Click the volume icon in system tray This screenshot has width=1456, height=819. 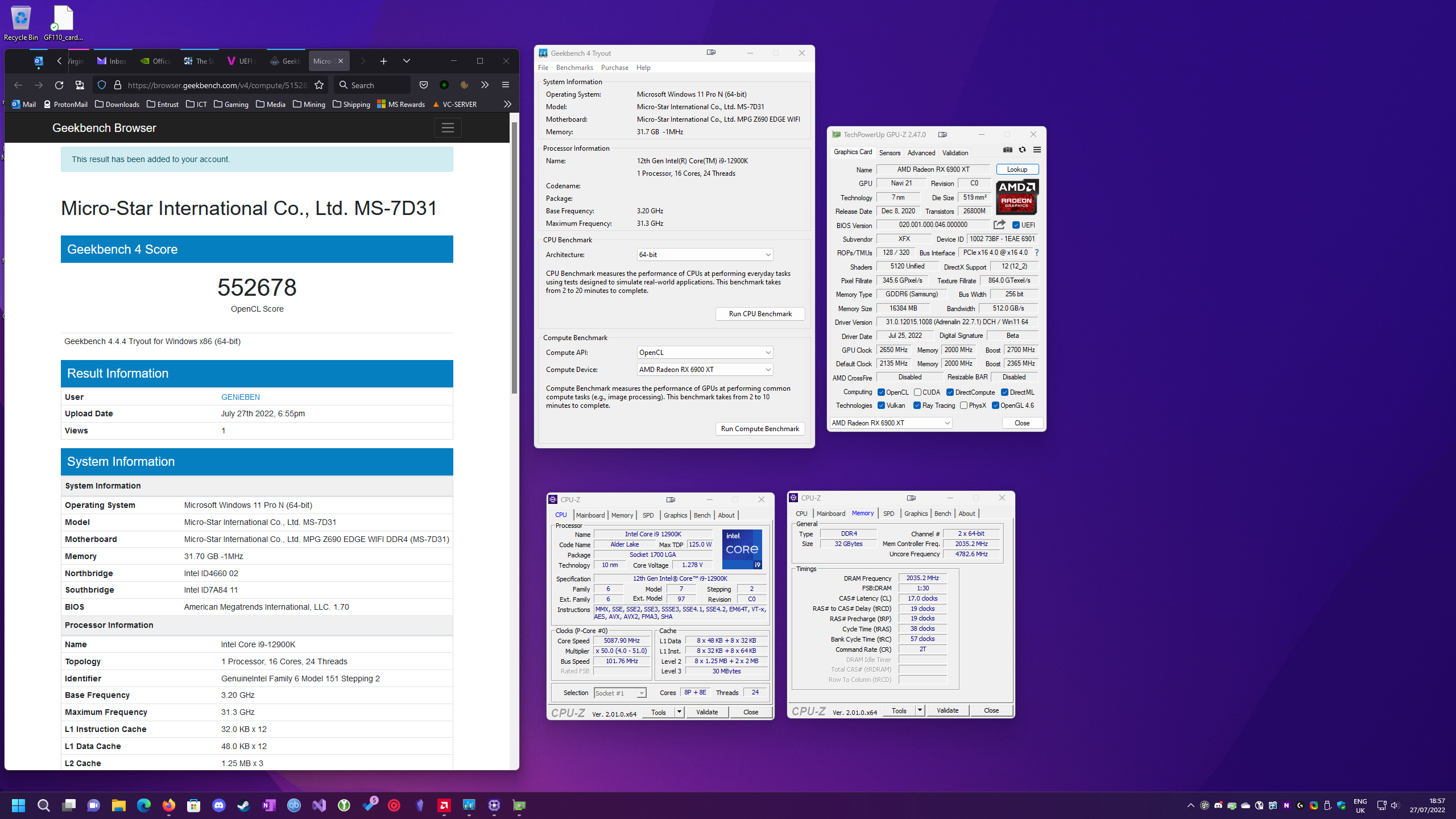click(1394, 805)
